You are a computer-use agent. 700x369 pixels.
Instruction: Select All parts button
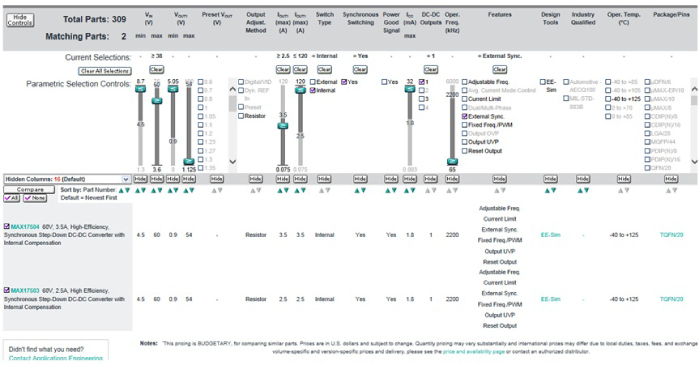coord(12,198)
